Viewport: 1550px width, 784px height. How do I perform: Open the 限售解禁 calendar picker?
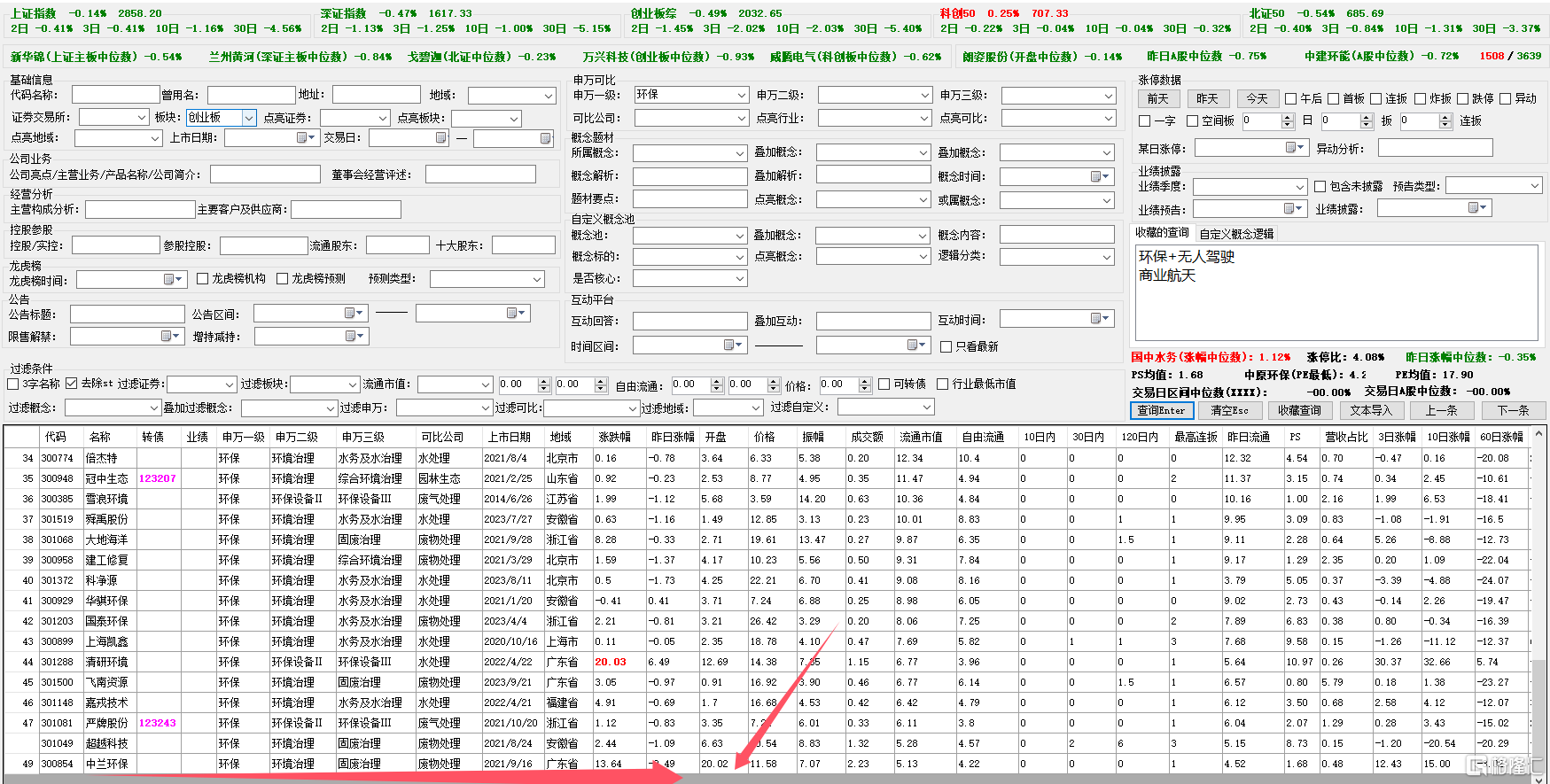pyautogui.click(x=170, y=336)
